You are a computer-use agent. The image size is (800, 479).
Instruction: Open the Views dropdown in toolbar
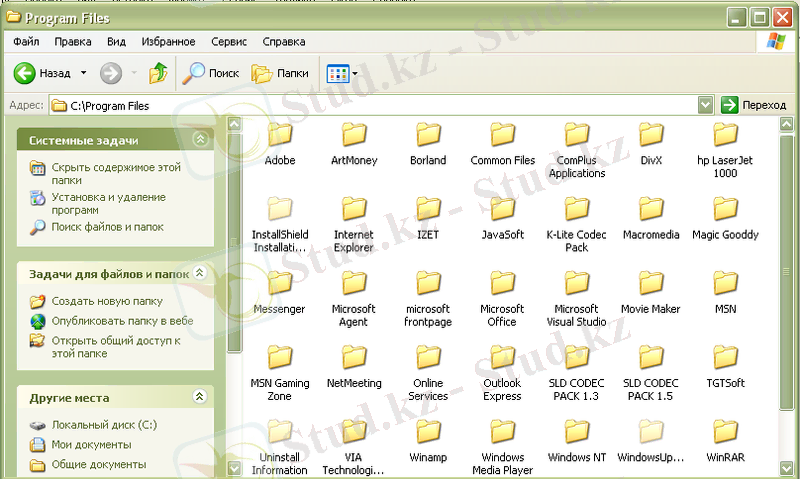click(x=342, y=73)
